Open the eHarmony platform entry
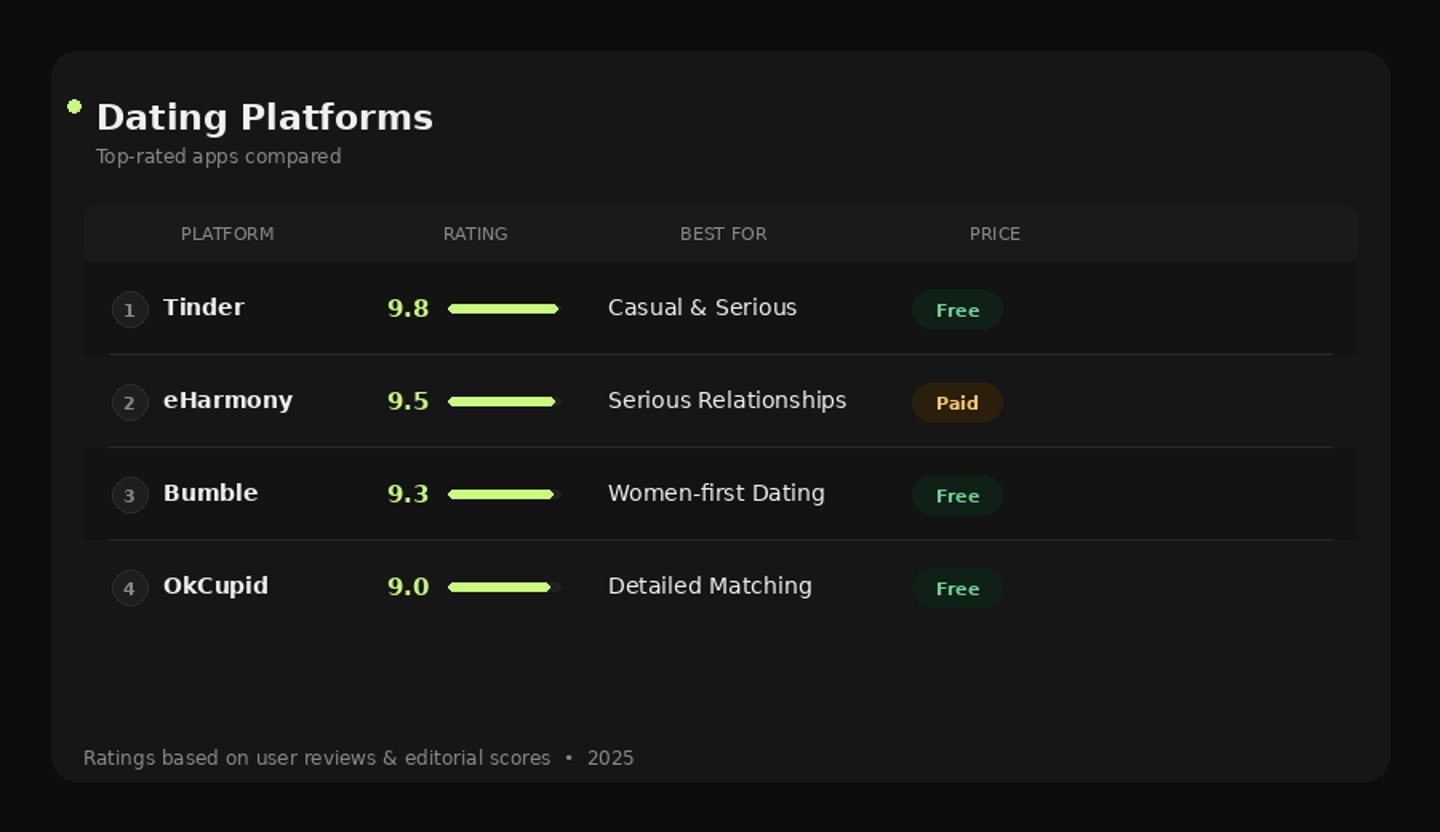The width and height of the screenshot is (1440, 832). (228, 401)
